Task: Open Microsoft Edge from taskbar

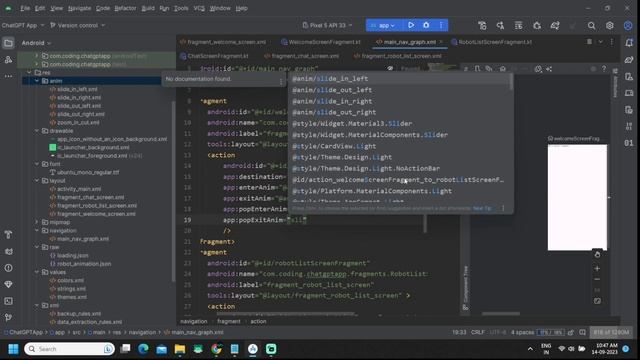Action: coord(143,349)
